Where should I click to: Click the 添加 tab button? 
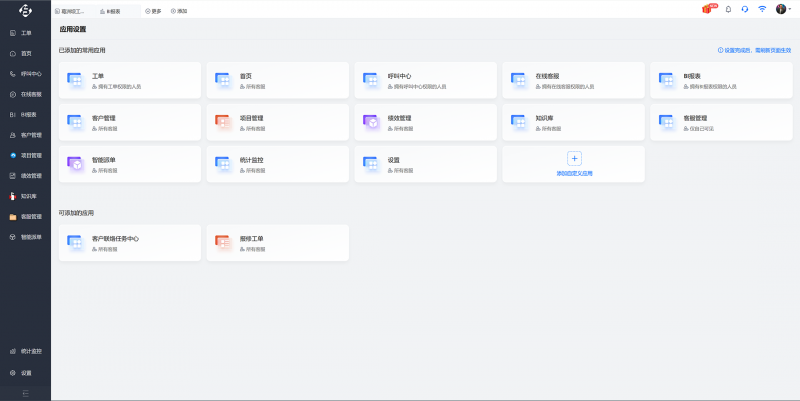[x=179, y=10]
